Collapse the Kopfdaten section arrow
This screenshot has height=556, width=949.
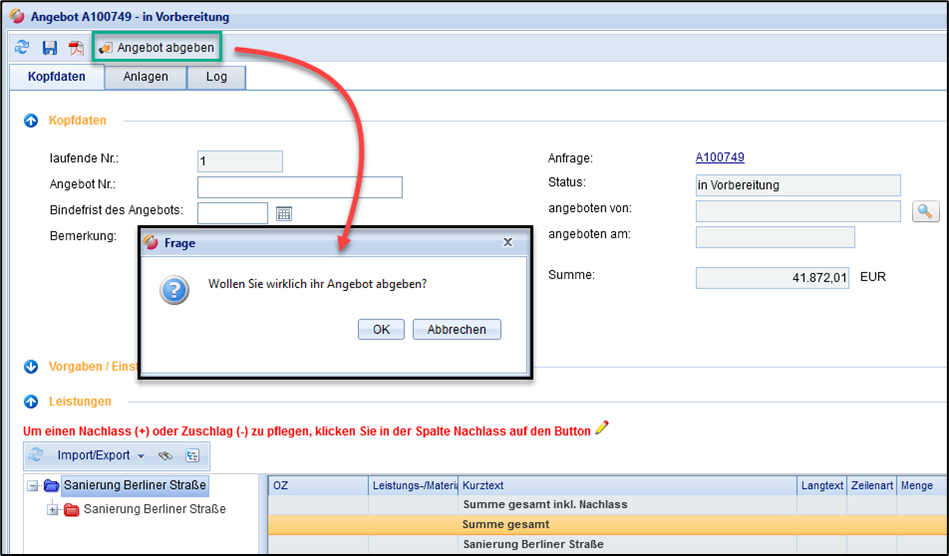(30, 120)
